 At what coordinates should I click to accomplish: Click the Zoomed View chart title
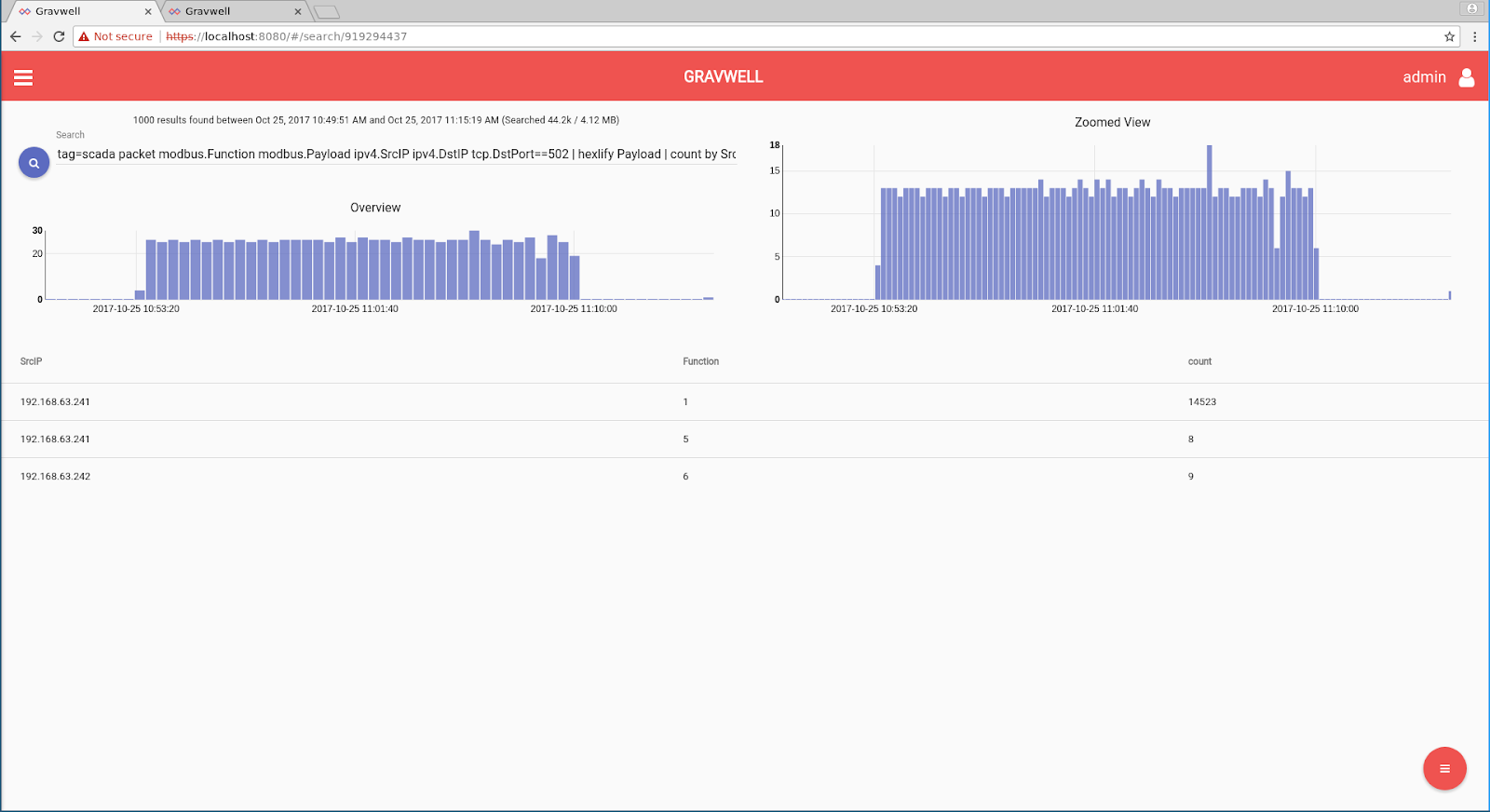tap(1112, 122)
